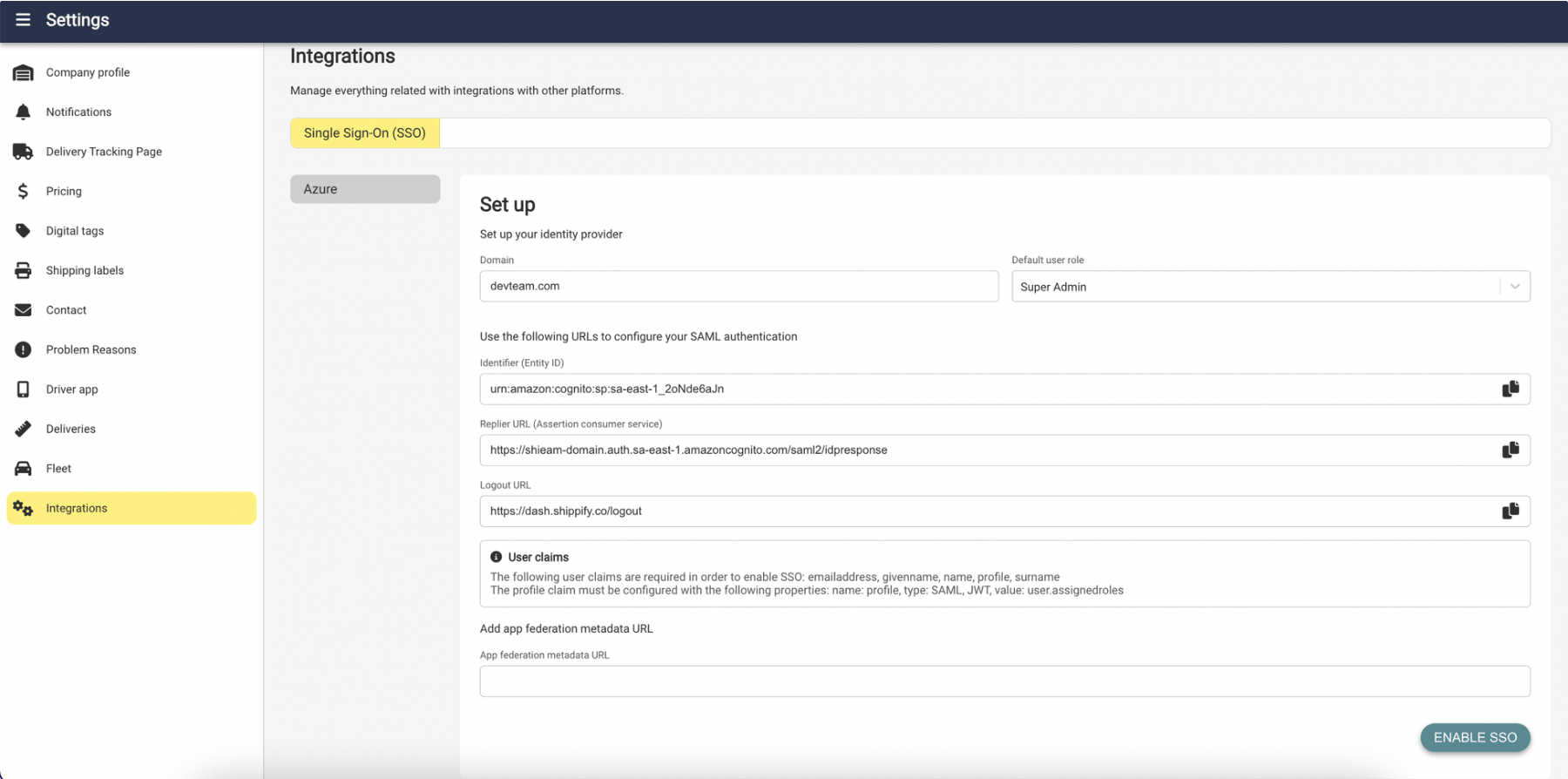Select the Delivery Tracking Page truck icon
Viewport: 1568px width, 779px height.
(24, 152)
